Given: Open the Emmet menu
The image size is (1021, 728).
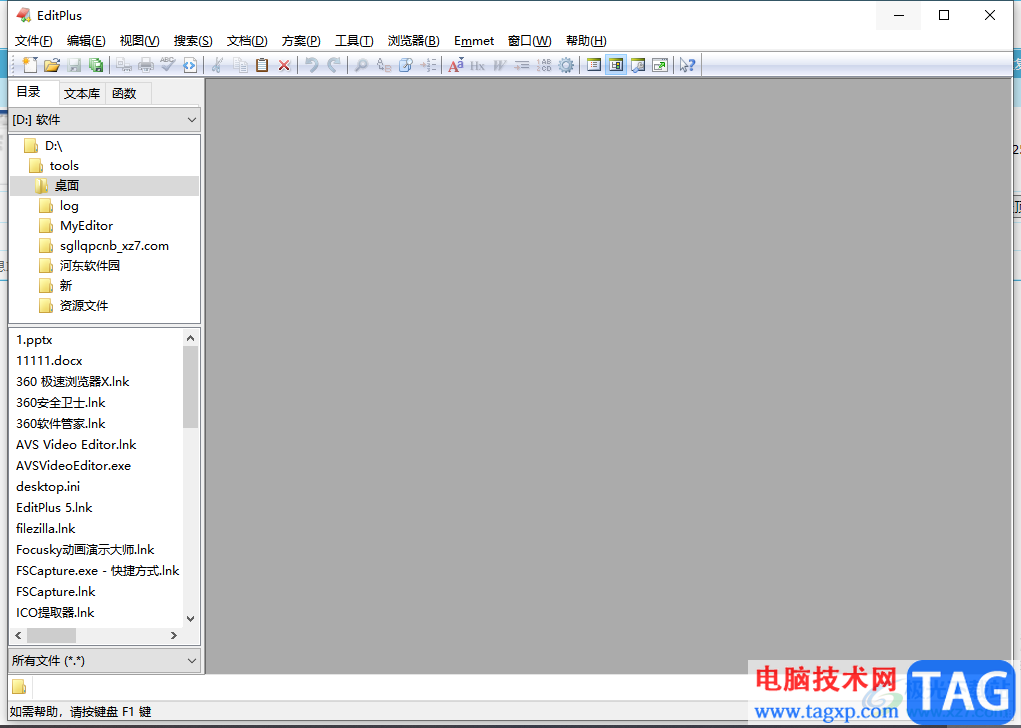Looking at the screenshot, I should (x=474, y=40).
